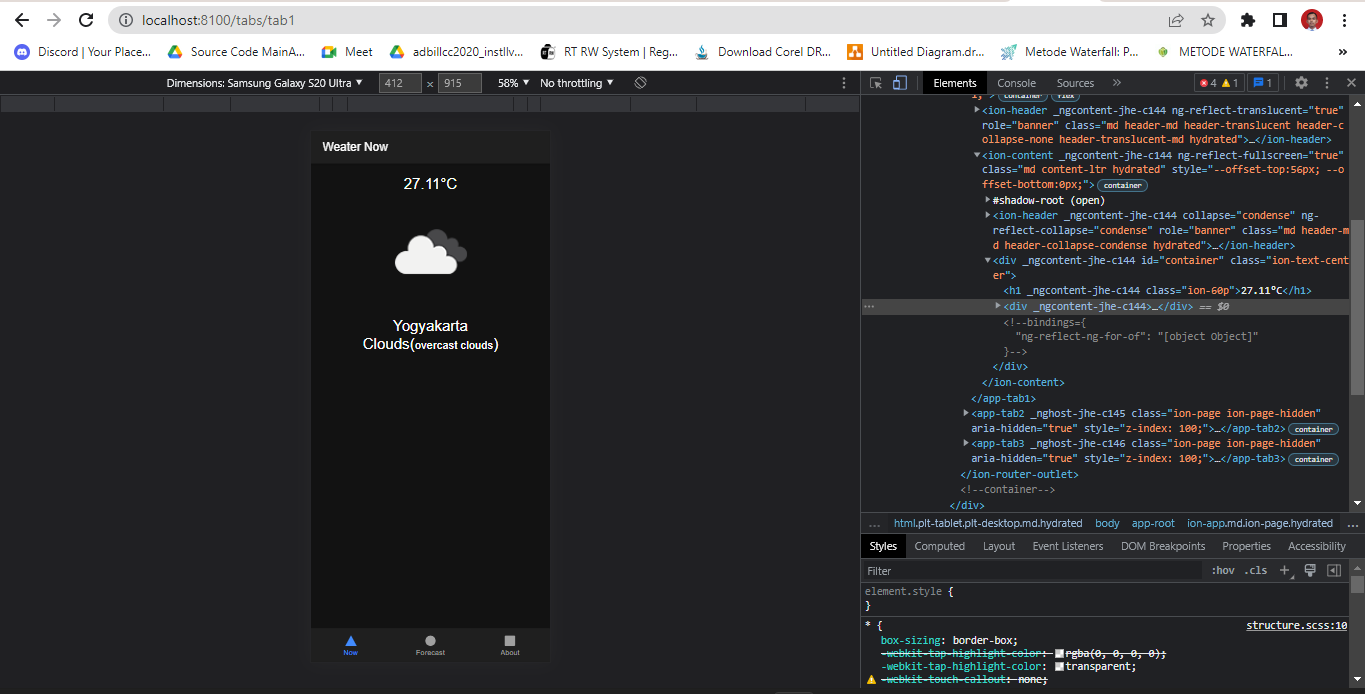Switch to the Sources panel
Viewport: 1365px width, 694px height.
tap(1076, 83)
